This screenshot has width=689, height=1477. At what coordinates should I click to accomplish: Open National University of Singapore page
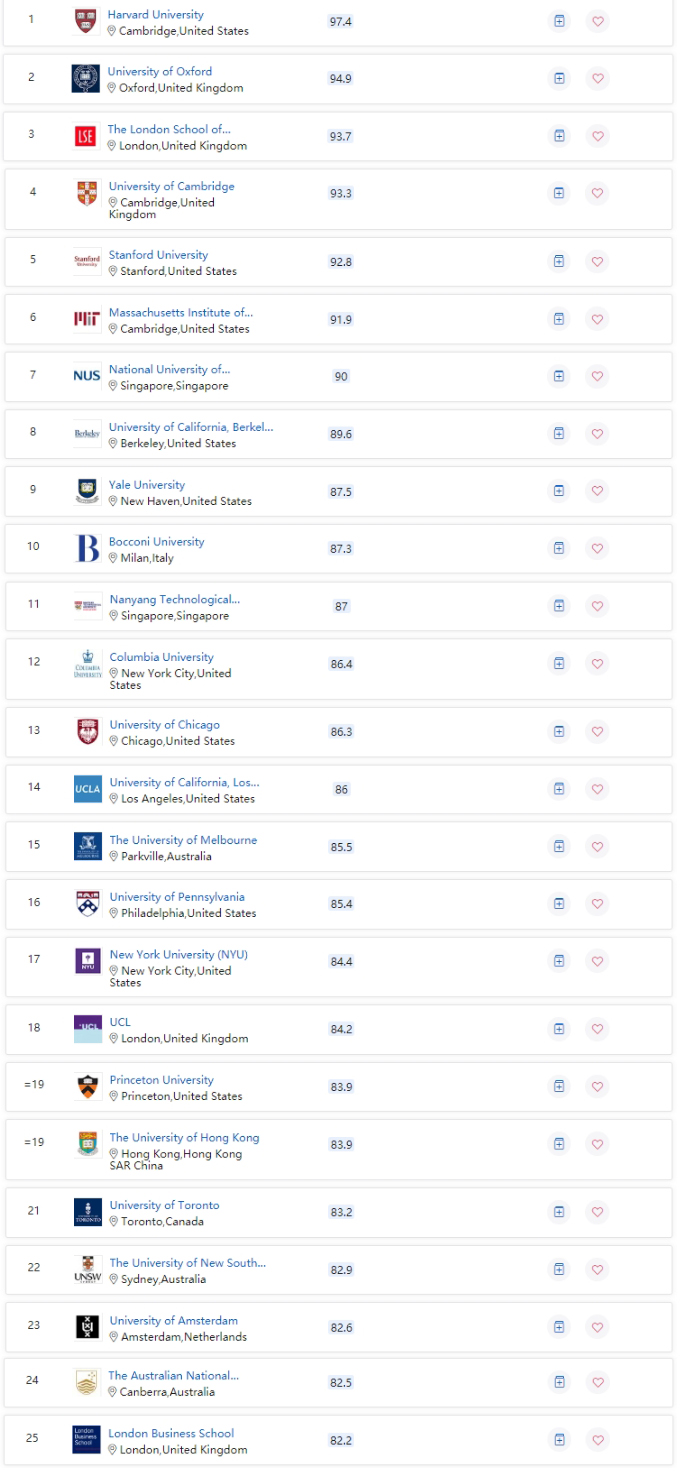click(169, 369)
